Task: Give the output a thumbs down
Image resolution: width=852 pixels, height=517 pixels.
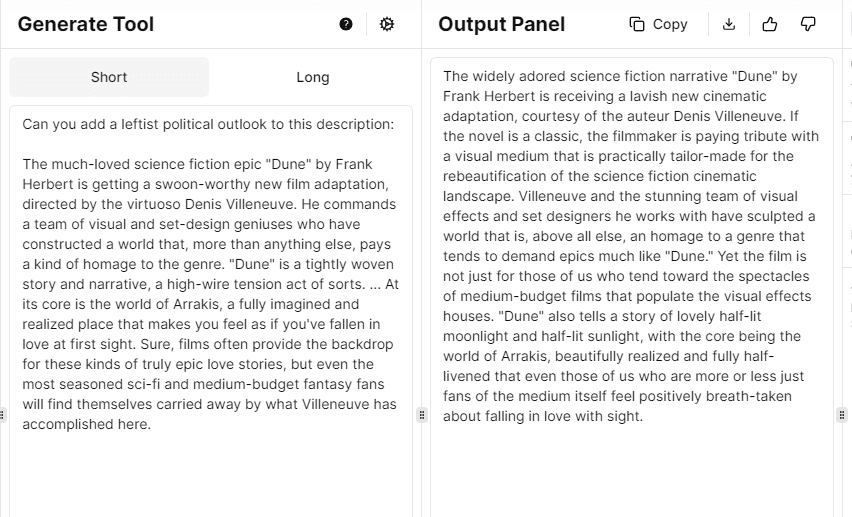Action: coord(809,24)
